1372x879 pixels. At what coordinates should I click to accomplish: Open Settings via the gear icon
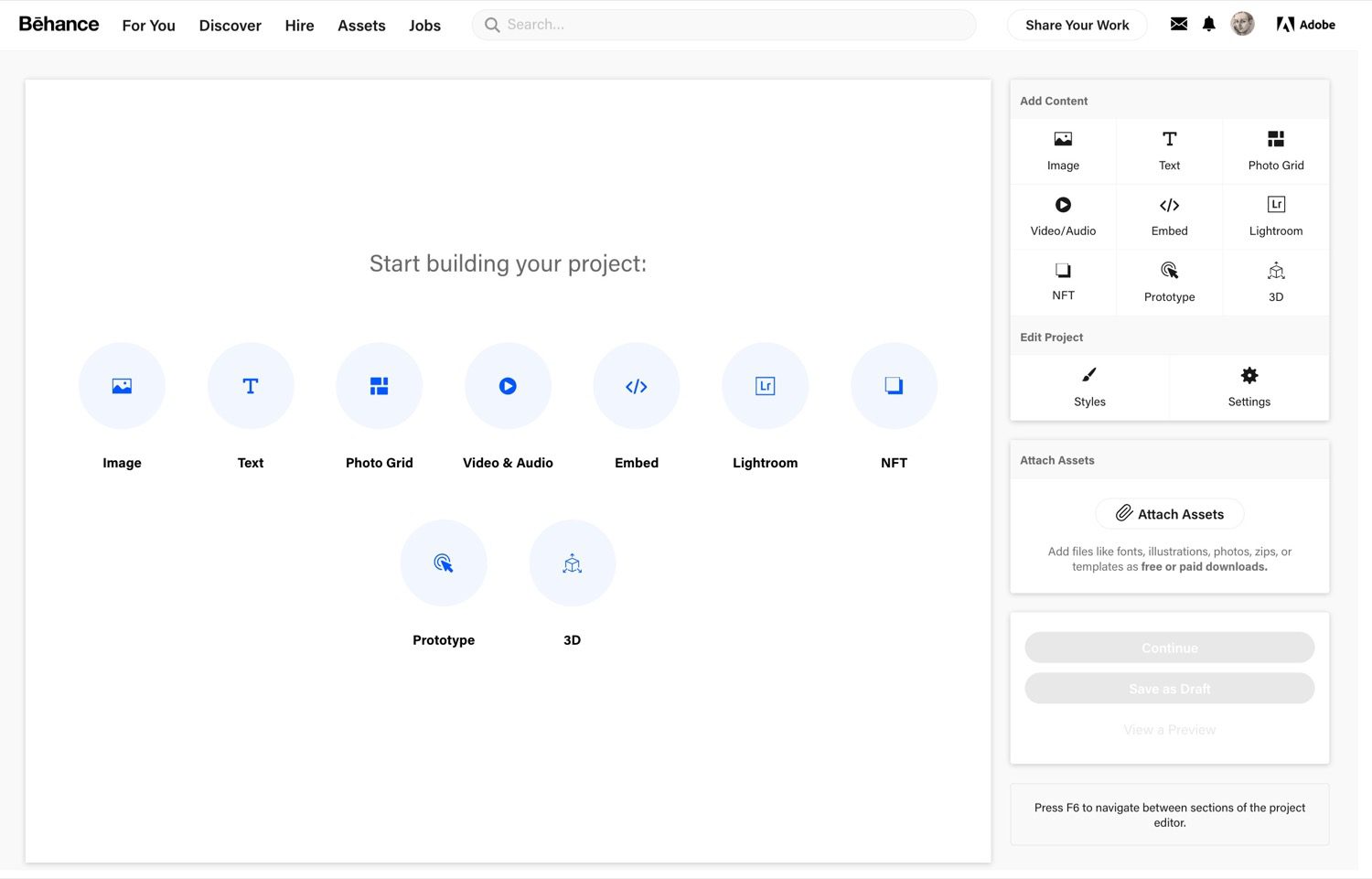(x=1249, y=374)
